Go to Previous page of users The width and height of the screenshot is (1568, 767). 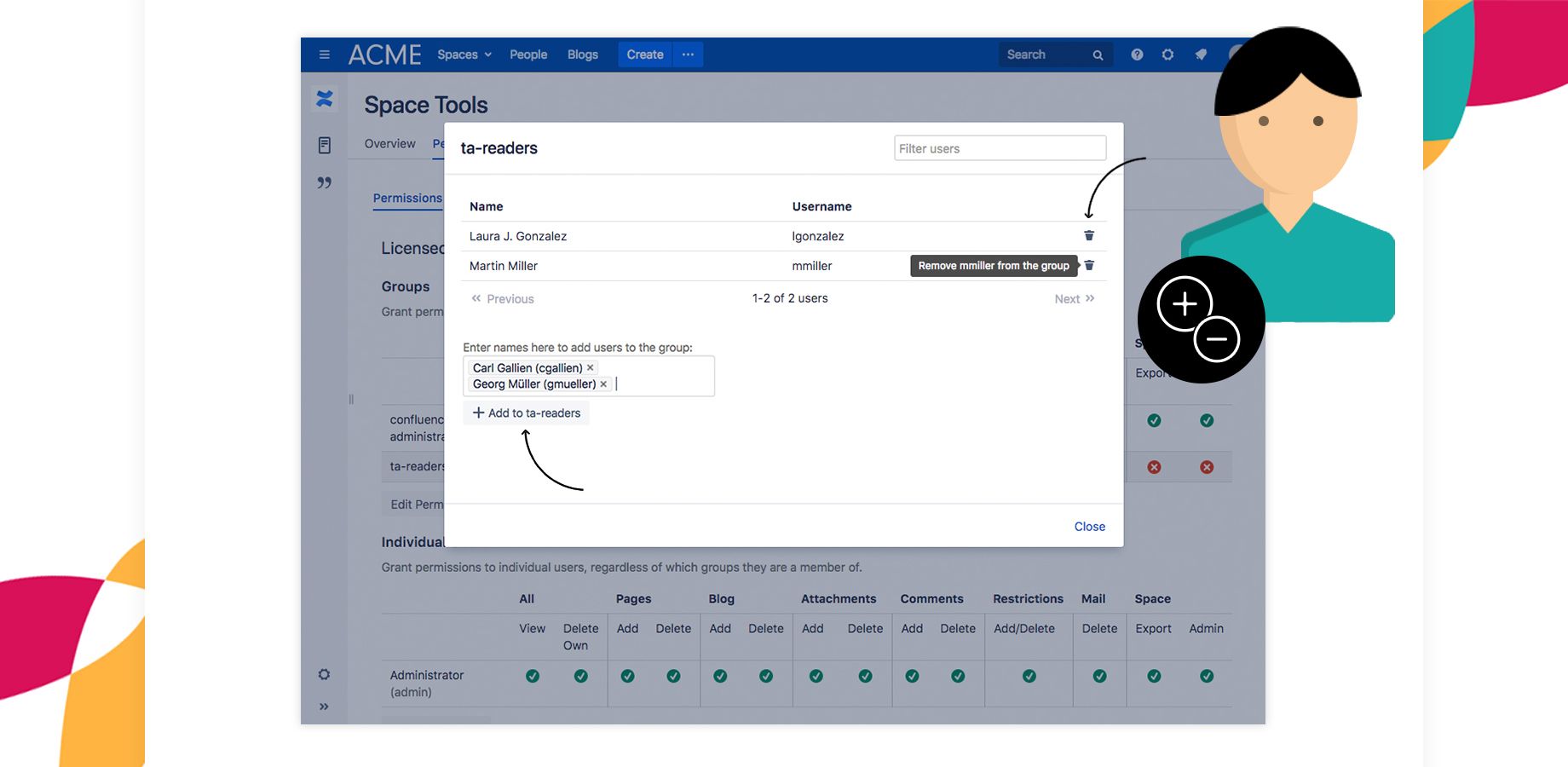(503, 298)
